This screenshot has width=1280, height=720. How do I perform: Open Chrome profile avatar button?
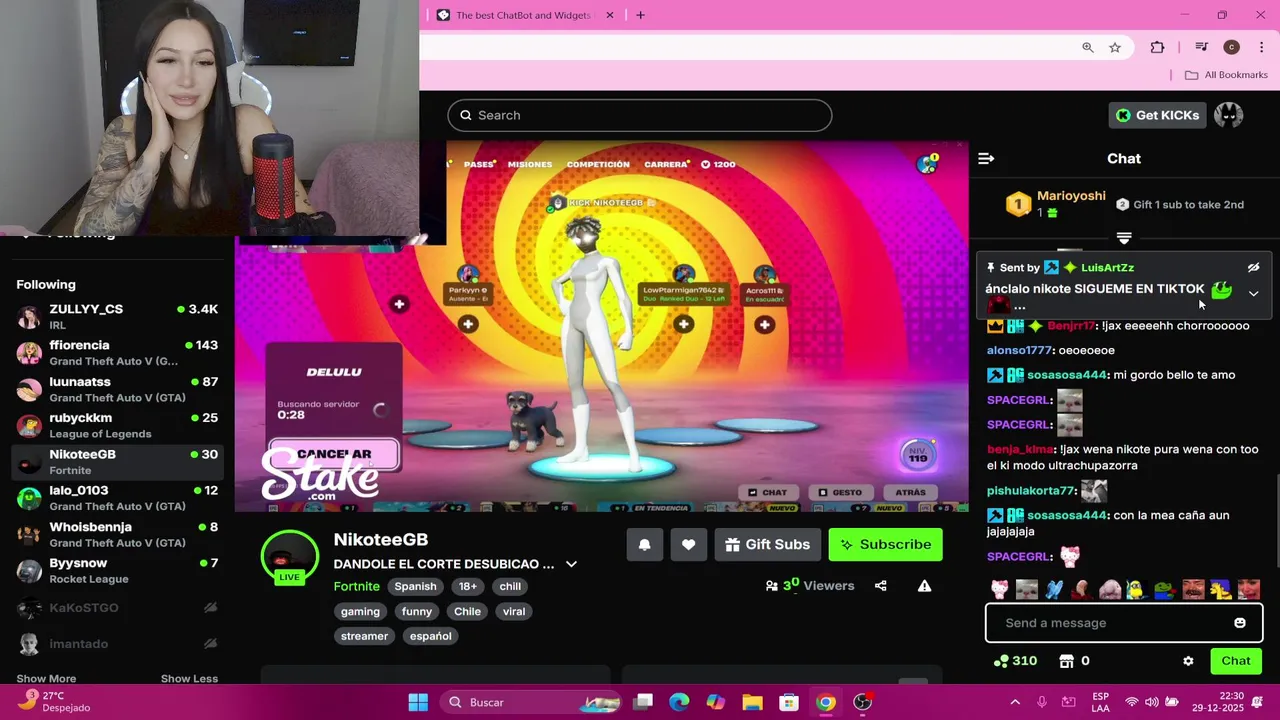pos(1232,47)
